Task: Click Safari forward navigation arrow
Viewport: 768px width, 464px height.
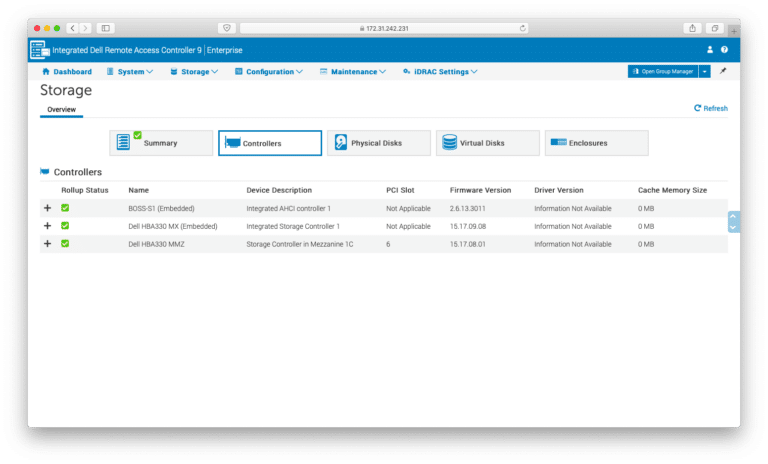Action: point(85,28)
